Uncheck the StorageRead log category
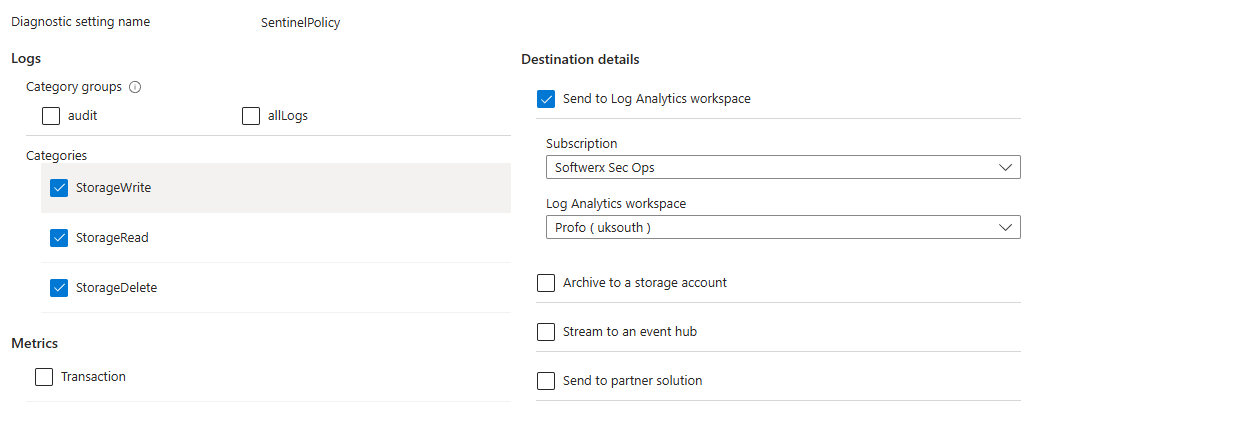 click(59, 238)
